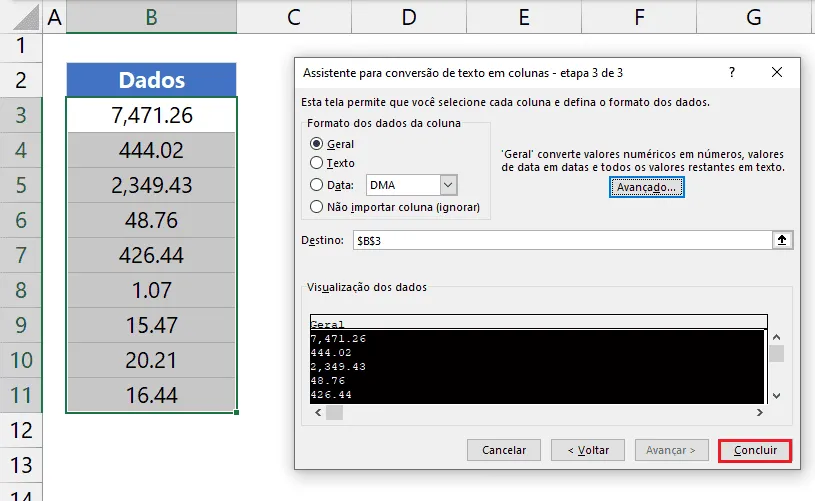Viewport: 815px width, 501px height.
Task: Click the Avançado... button
Action: point(647,187)
